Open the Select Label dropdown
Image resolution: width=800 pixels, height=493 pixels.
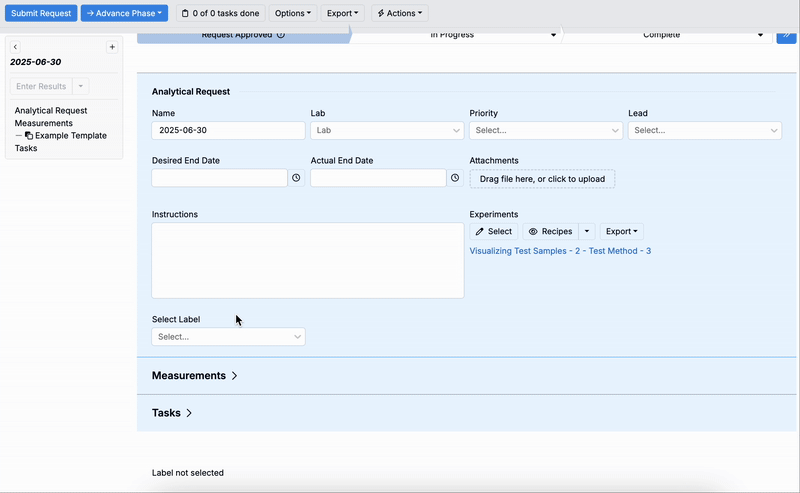(229, 337)
